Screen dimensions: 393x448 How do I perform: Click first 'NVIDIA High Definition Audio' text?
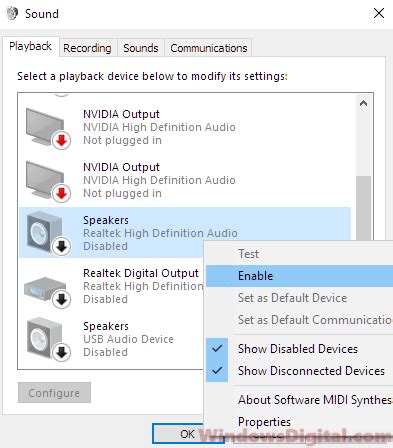click(159, 127)
